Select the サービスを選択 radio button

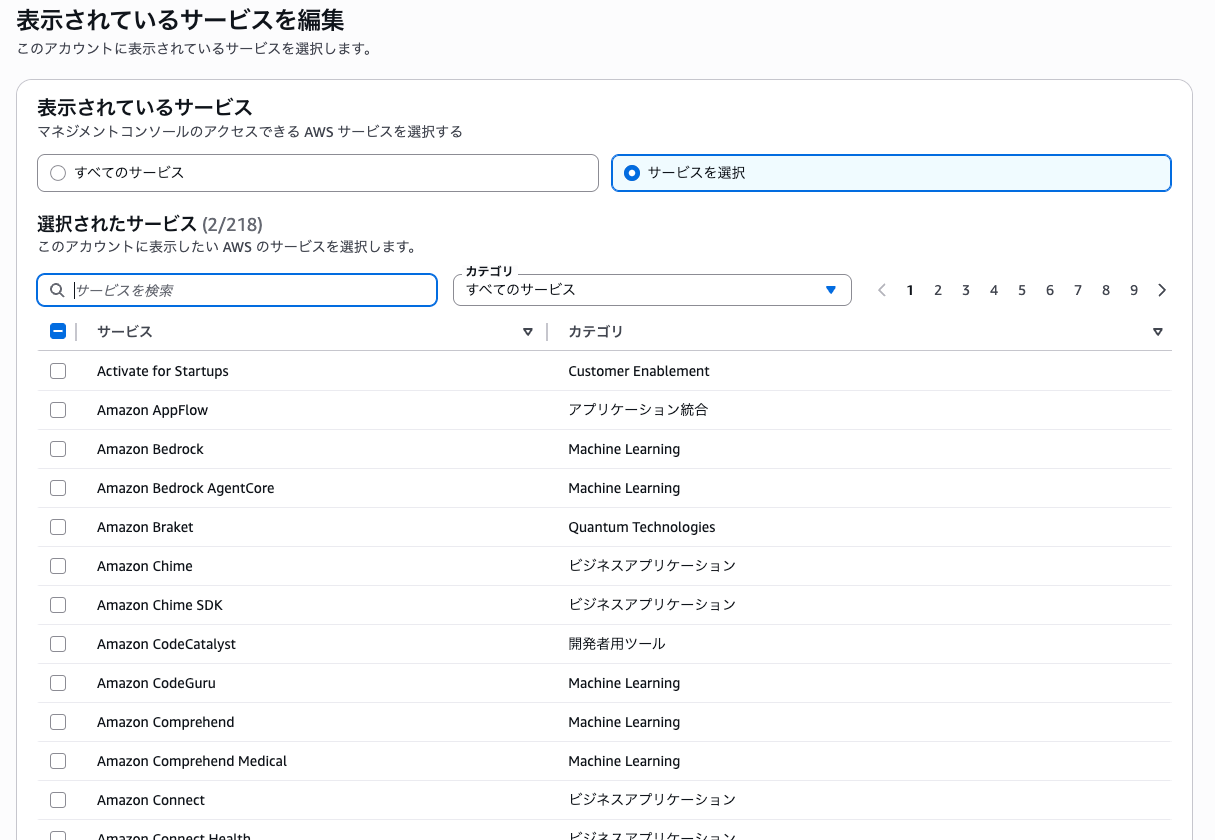(x=631, y=172)
